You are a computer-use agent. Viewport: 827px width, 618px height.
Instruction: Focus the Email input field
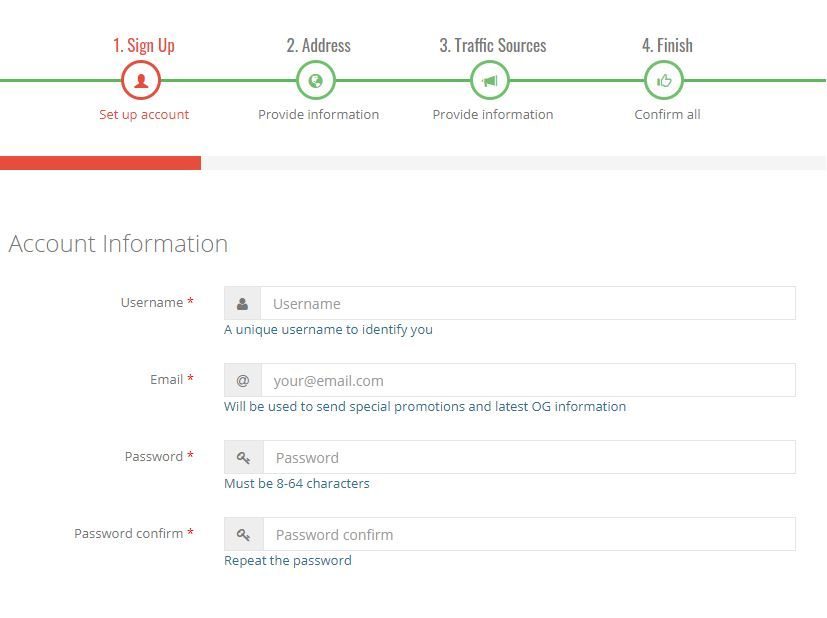point(527,381)
